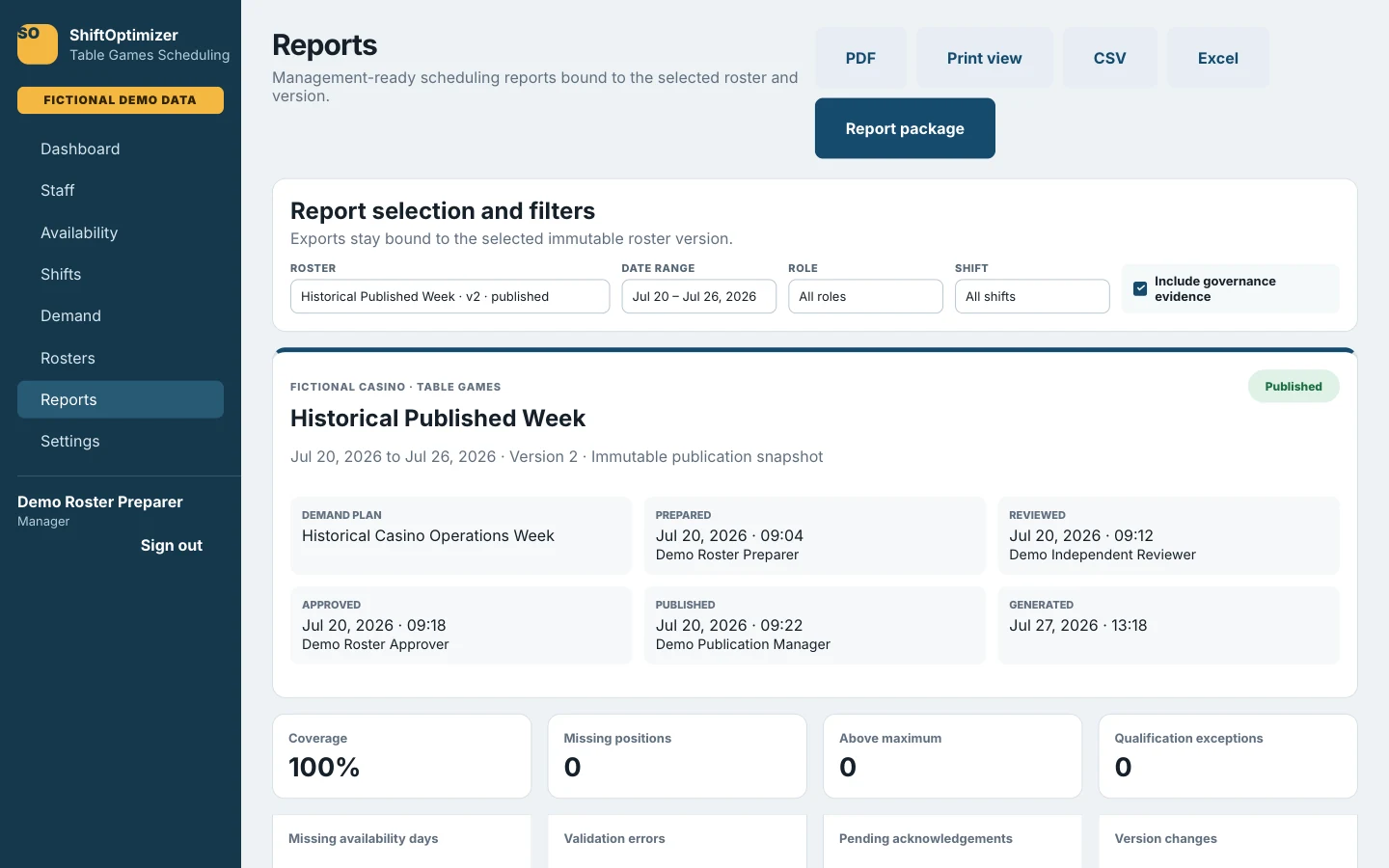This screenshot has width=1389, height=868.
Task: Click the Published Demo Publication Manager entry
Action: (743, 644)
